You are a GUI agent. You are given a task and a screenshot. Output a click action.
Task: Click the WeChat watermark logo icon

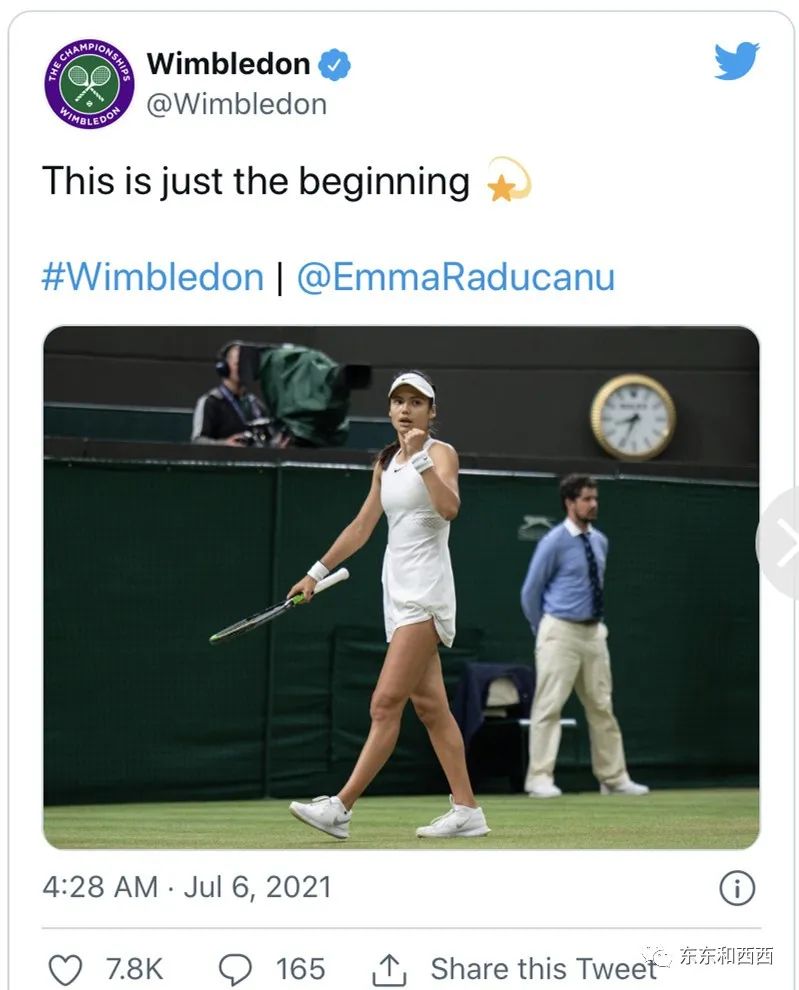coord(657,959)
